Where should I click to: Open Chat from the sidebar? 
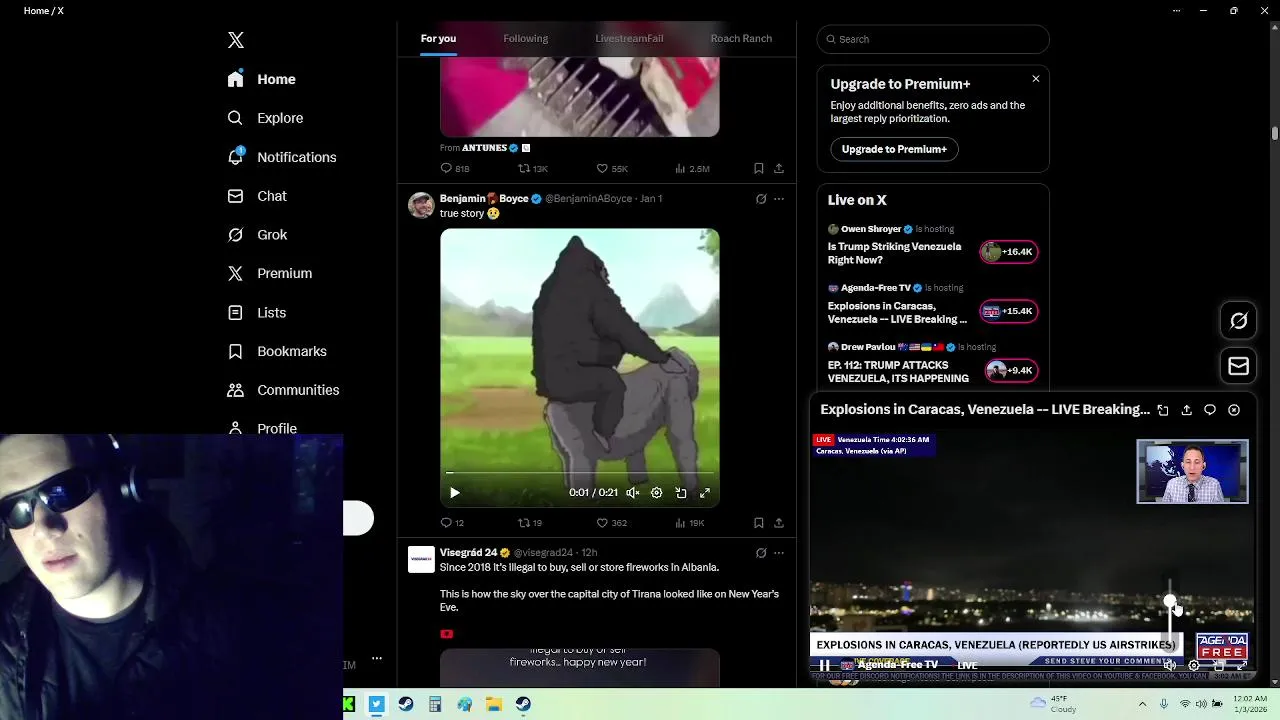tap(258, 196)
